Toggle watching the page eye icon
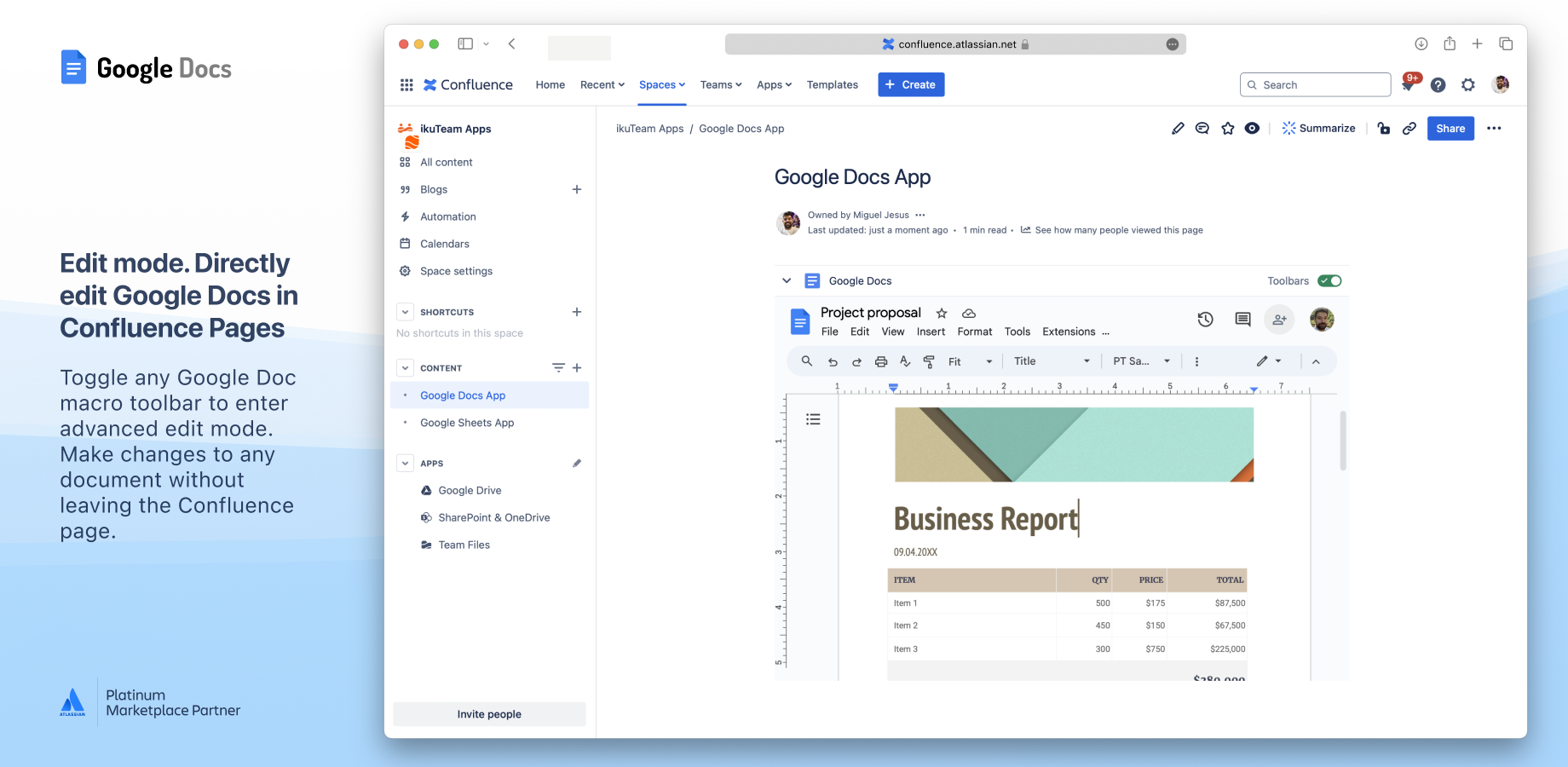 (x=1253, y=128)
